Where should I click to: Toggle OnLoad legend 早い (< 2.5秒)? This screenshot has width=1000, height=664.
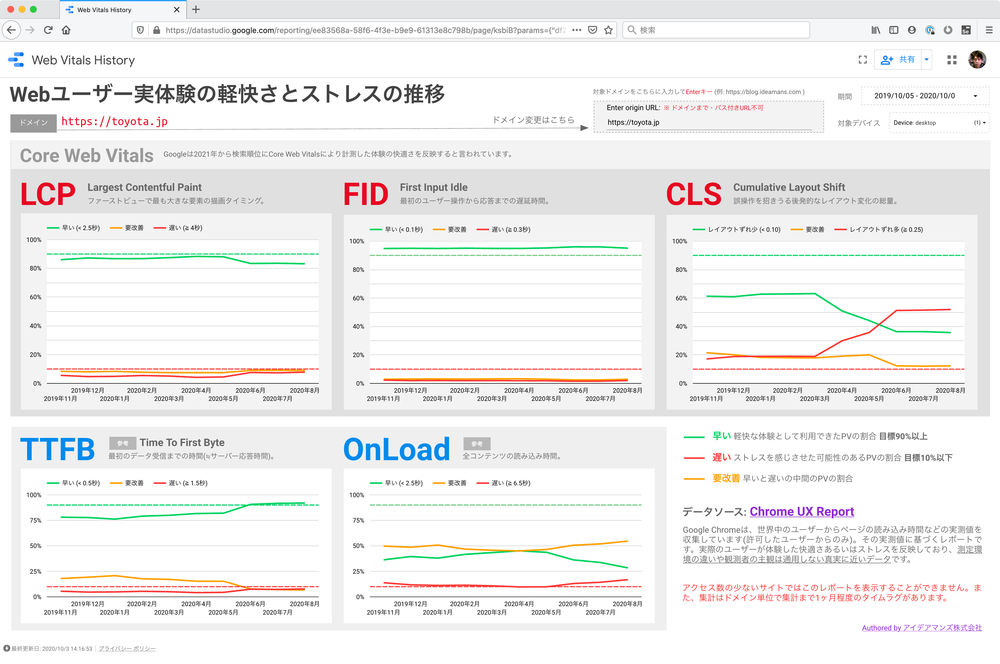(x=396, y=483)
